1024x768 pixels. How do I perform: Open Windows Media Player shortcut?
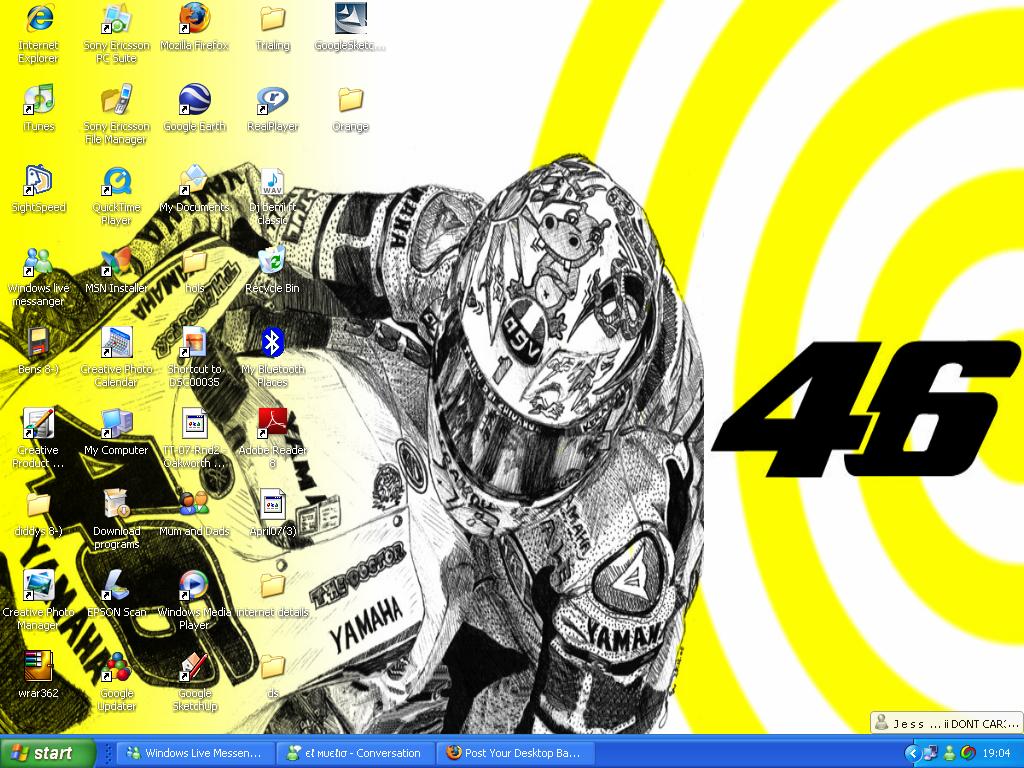tap(195, 586)
